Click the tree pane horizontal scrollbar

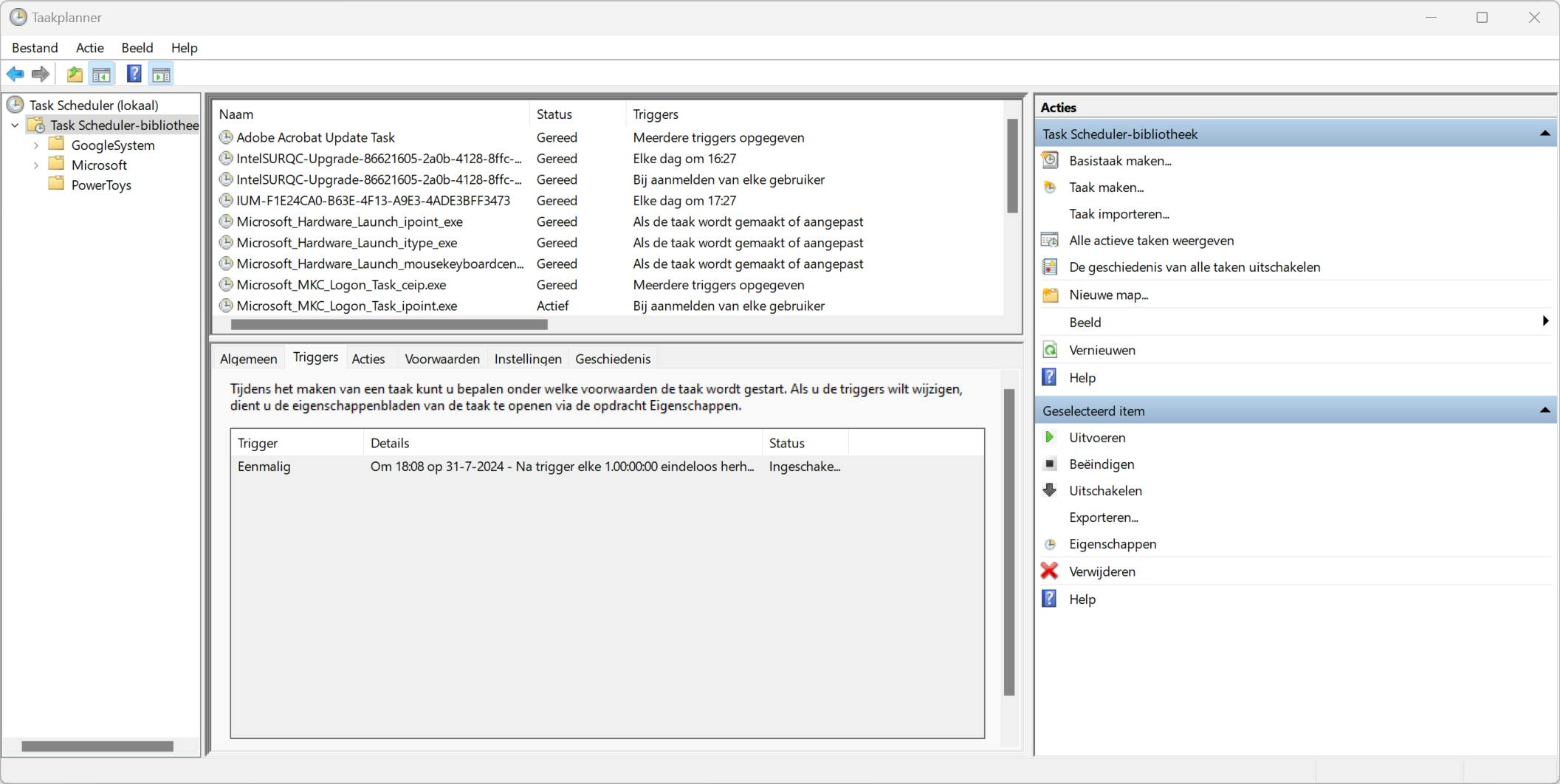tap(97, 746)
